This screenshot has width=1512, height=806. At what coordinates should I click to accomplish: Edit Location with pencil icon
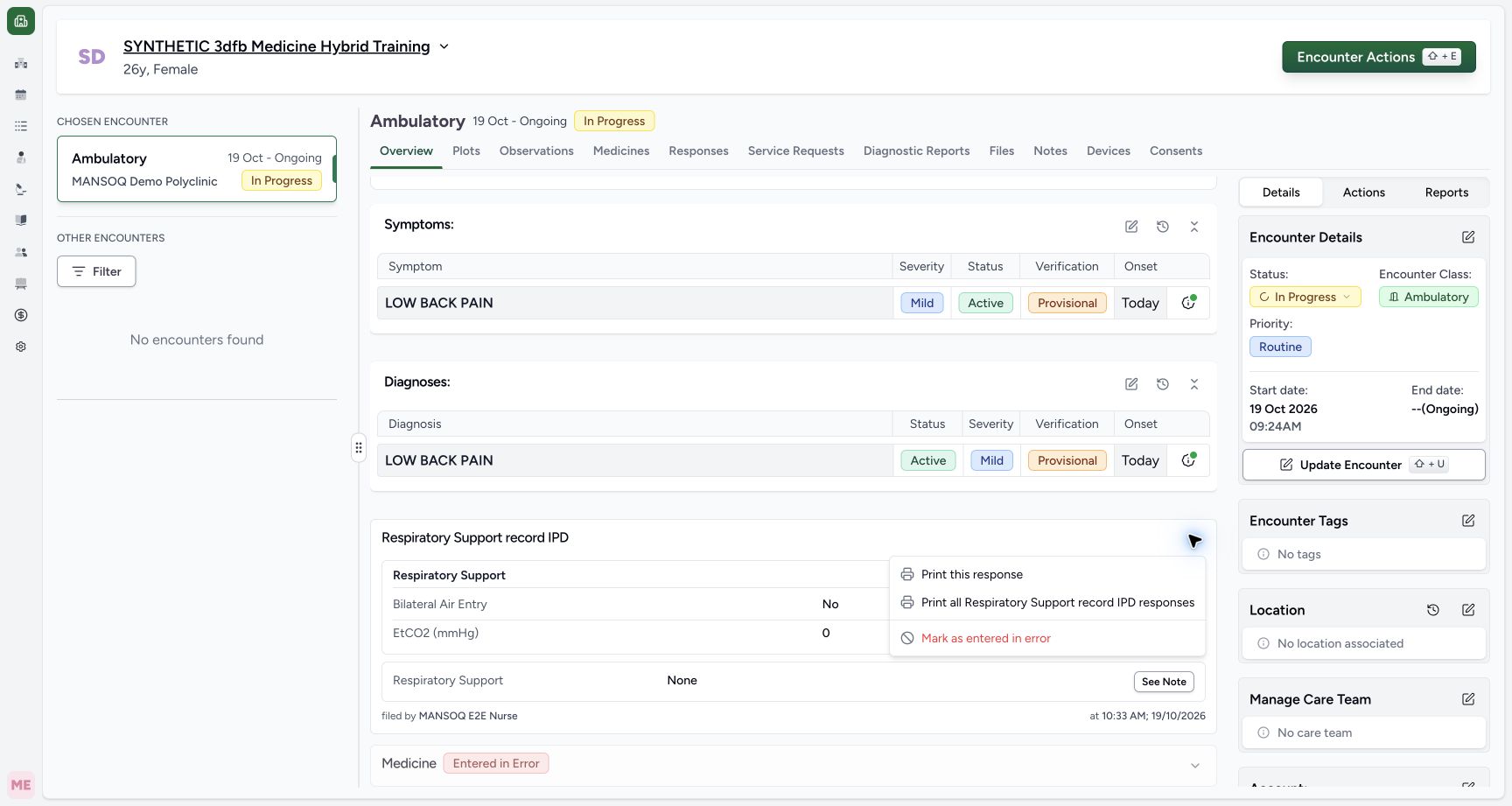(1468, 610)
